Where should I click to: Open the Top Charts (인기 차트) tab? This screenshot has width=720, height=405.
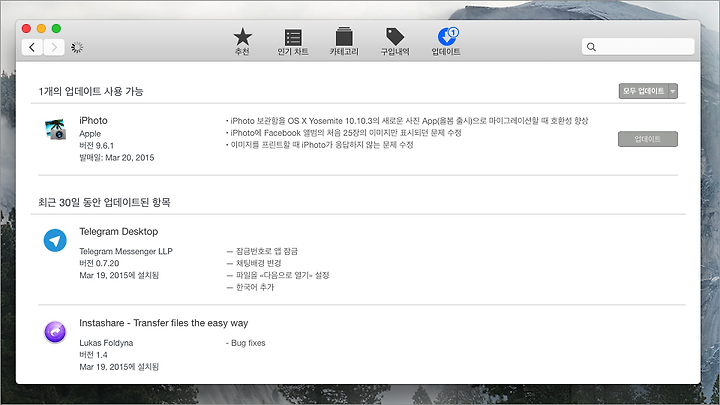point(292,41)
